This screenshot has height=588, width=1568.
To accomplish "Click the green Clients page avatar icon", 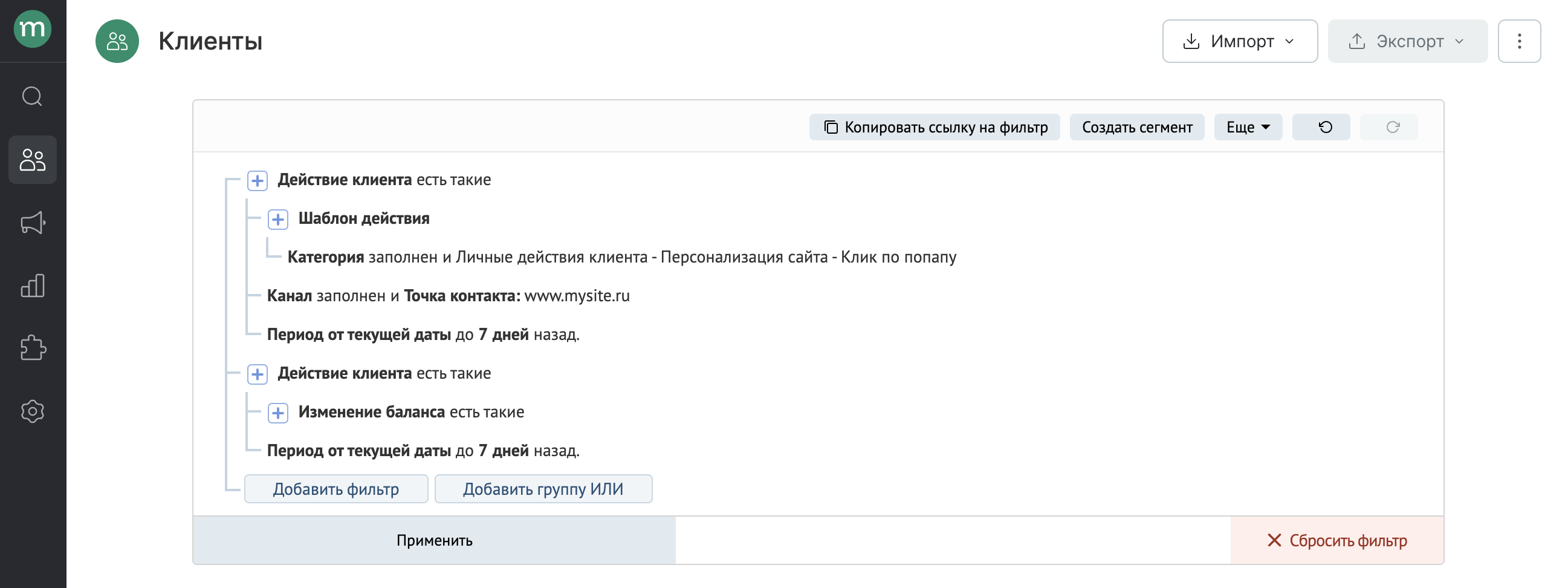I will (x=117, y=41).
